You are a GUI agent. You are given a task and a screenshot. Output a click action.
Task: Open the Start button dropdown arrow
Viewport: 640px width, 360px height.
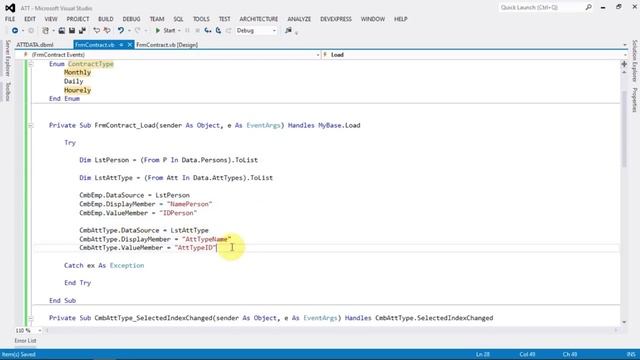(179, 31)
